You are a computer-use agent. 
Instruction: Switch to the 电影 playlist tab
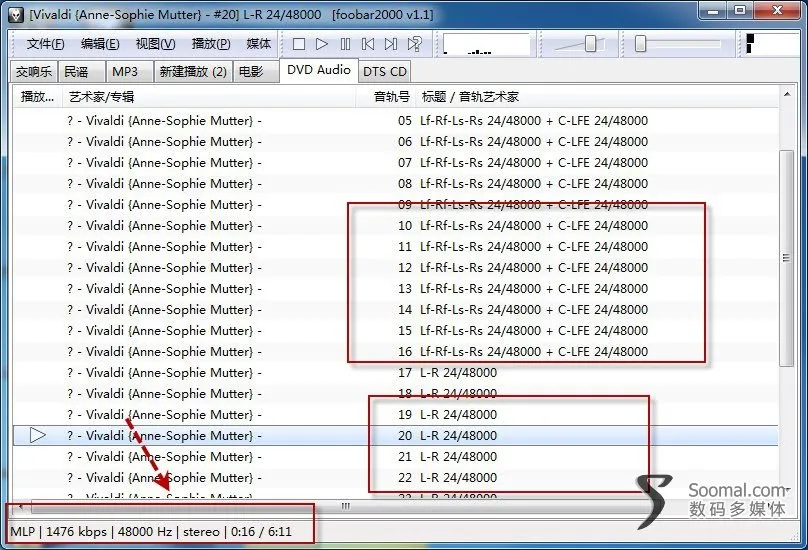click(256, 72)
